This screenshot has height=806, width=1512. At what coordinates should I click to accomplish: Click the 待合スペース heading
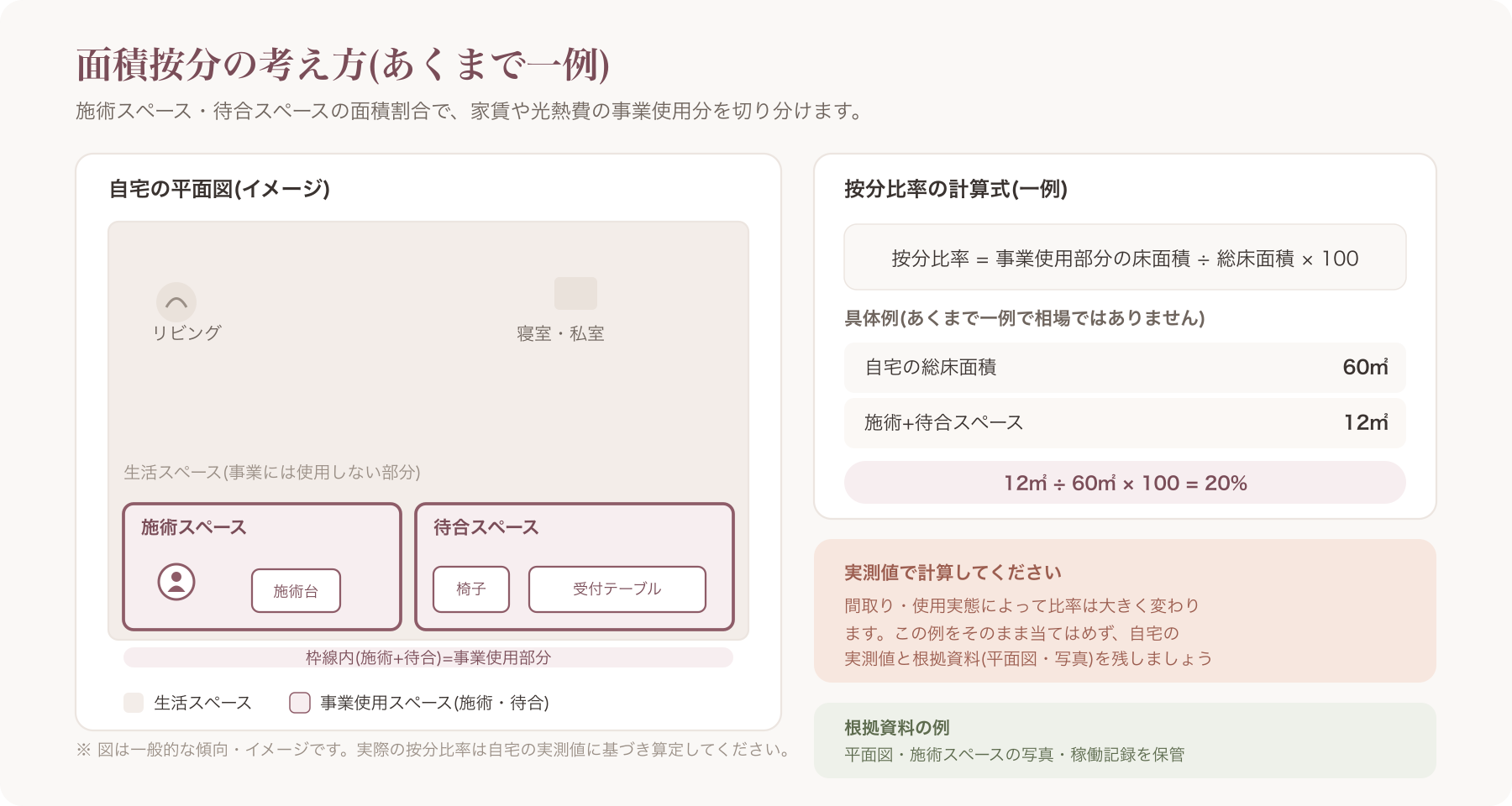pos(486,527)
